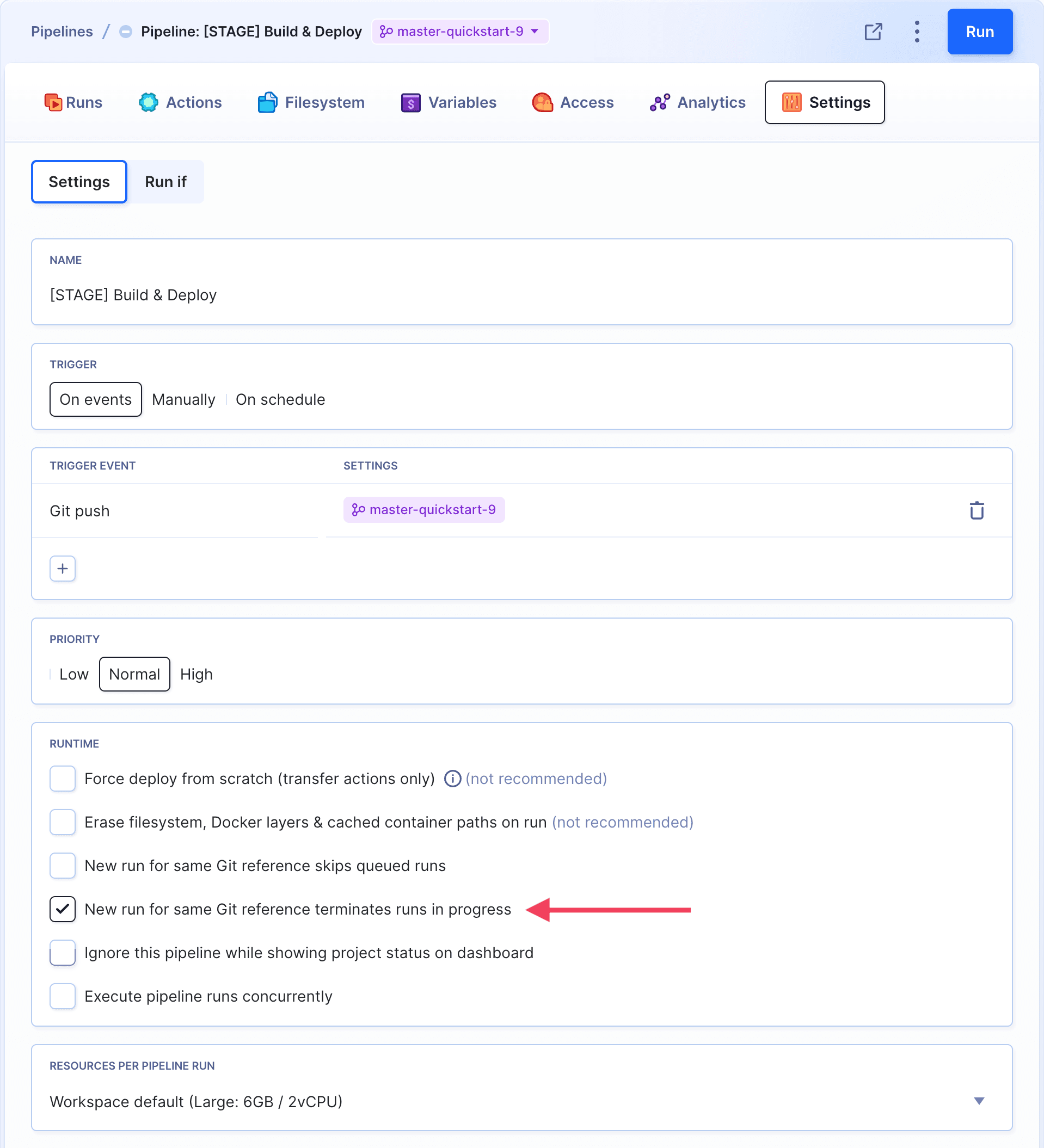Click the open in new window icon

(873, 32)
